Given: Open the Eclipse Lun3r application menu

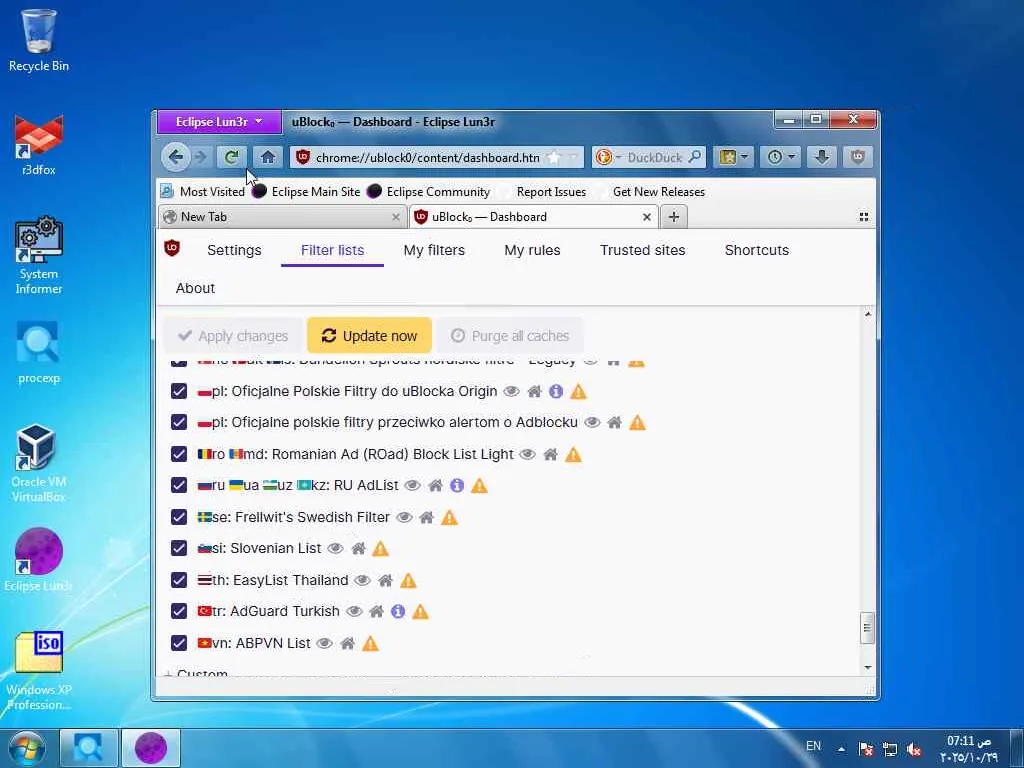Looking at the screenshot, I should (219, 121).
